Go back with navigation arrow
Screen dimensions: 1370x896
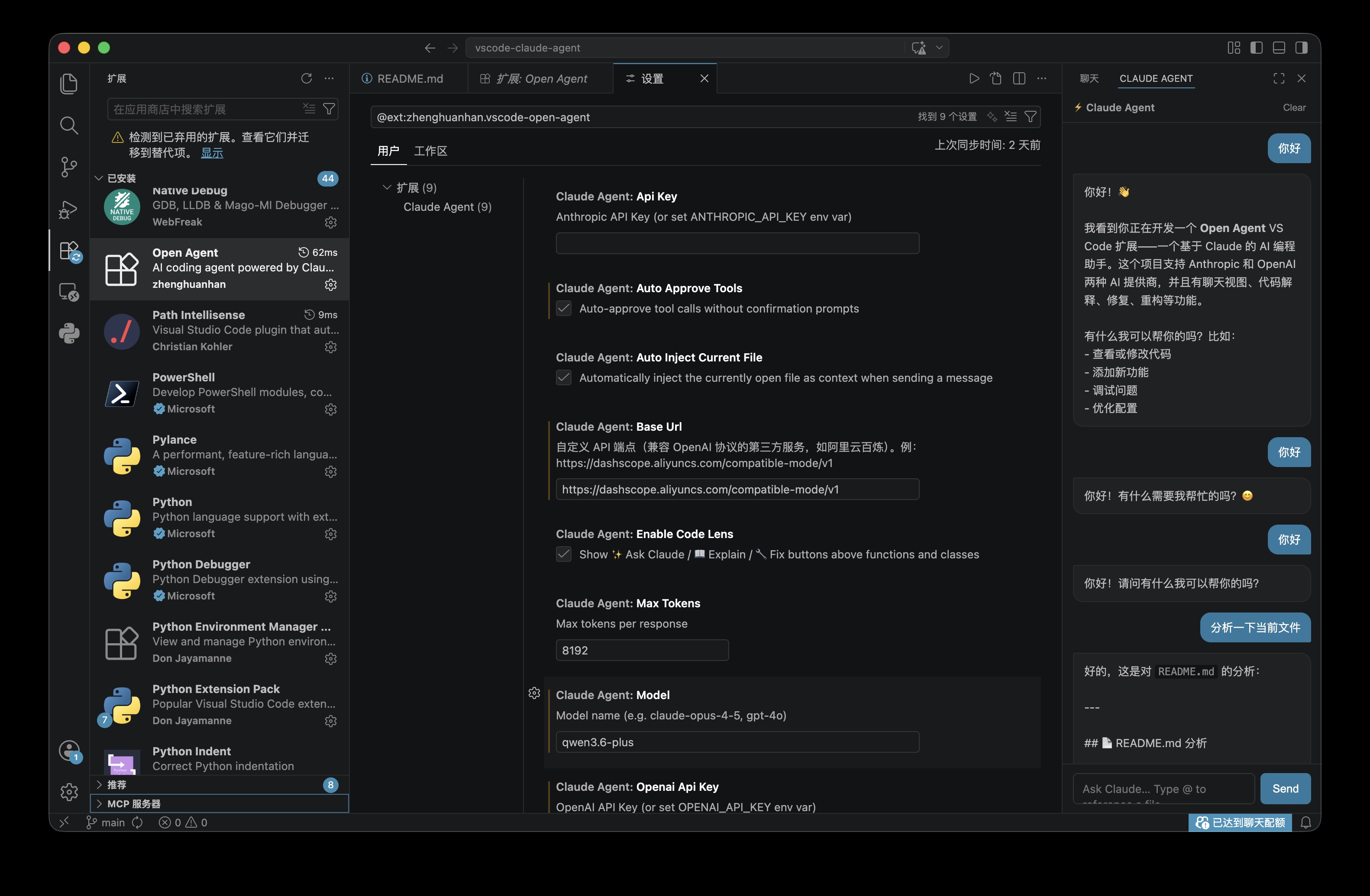430,48
